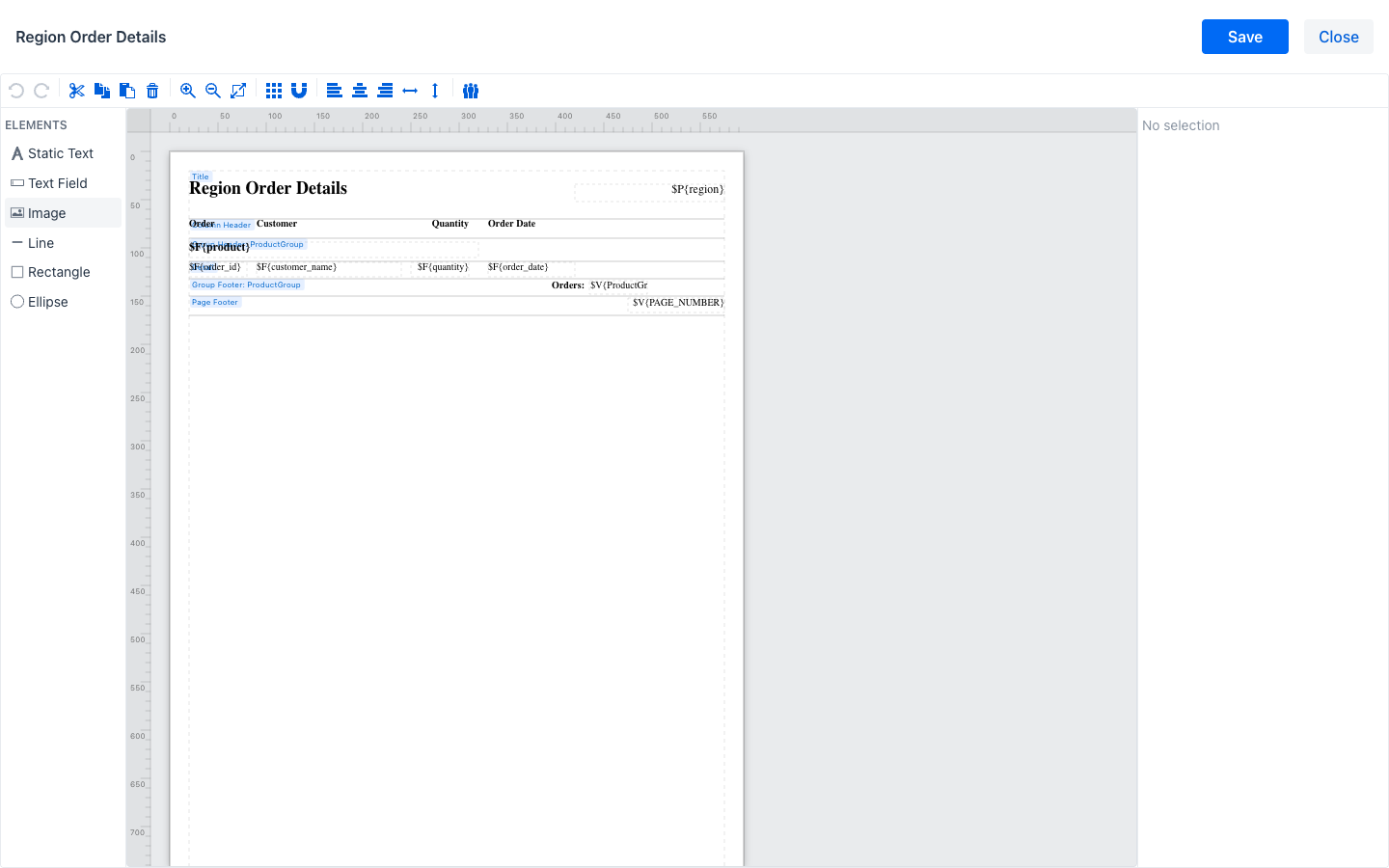Click the fit-to-screen zoom icon

238,91
